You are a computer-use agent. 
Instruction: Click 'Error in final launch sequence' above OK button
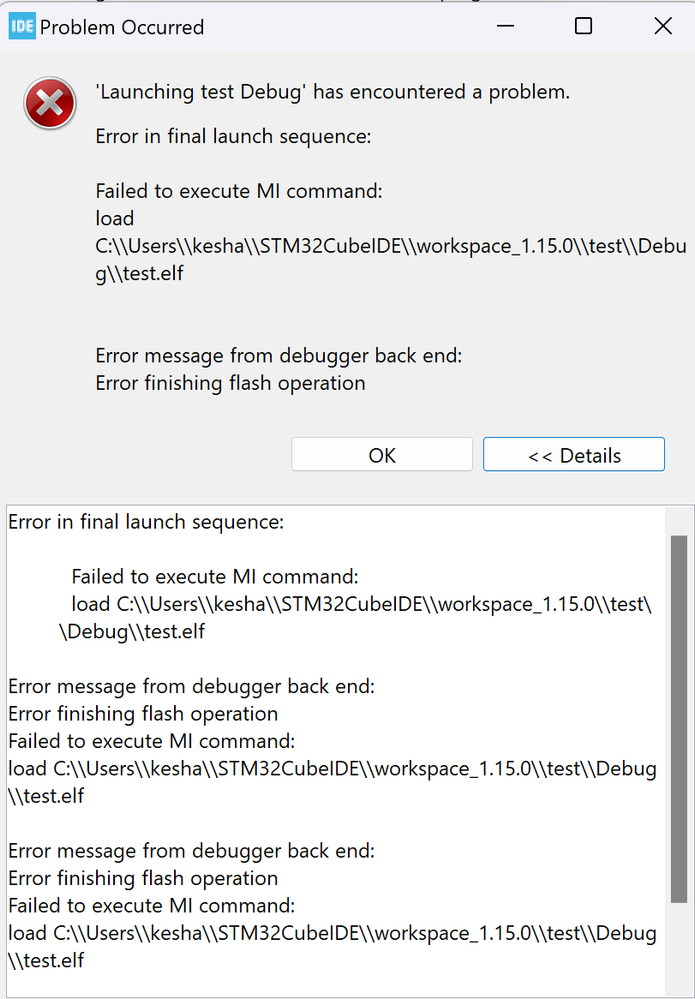pyautogui.click(x=233, y=136)
